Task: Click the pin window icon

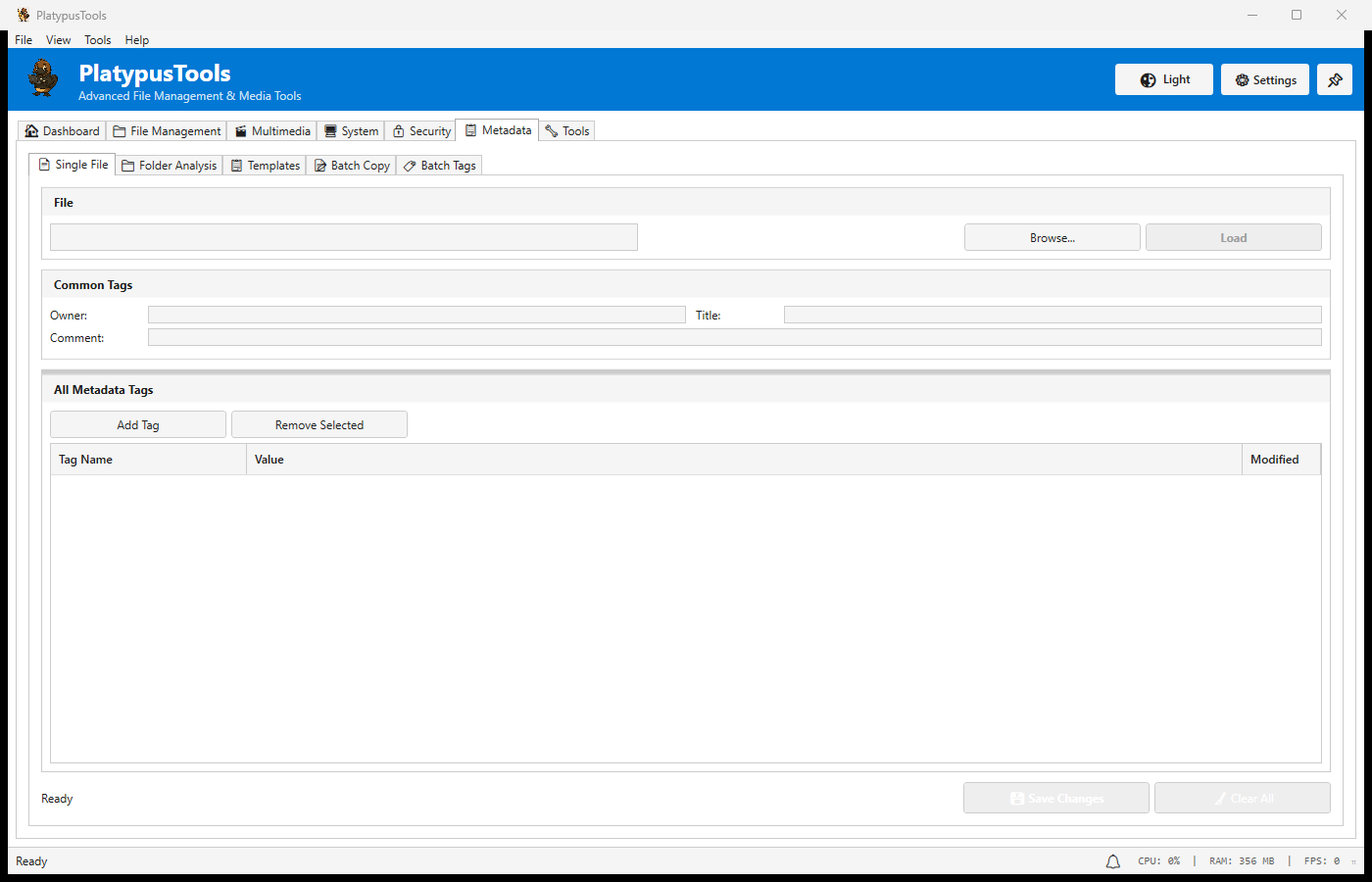Action: (x=1334, y=79)
